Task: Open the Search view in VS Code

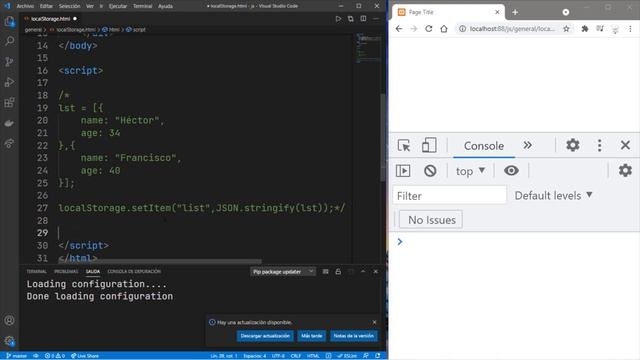Action: [x=9, y=41]
